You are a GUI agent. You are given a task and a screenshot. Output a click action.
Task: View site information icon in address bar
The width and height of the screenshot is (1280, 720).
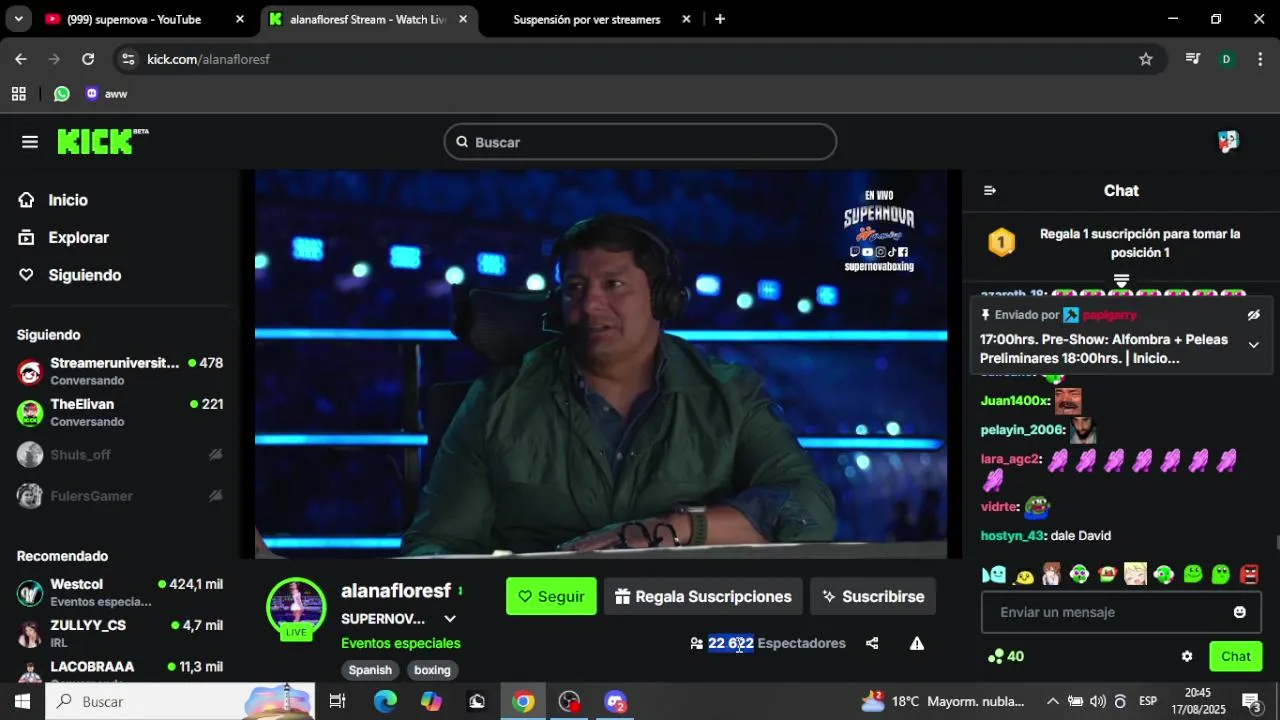128,59
